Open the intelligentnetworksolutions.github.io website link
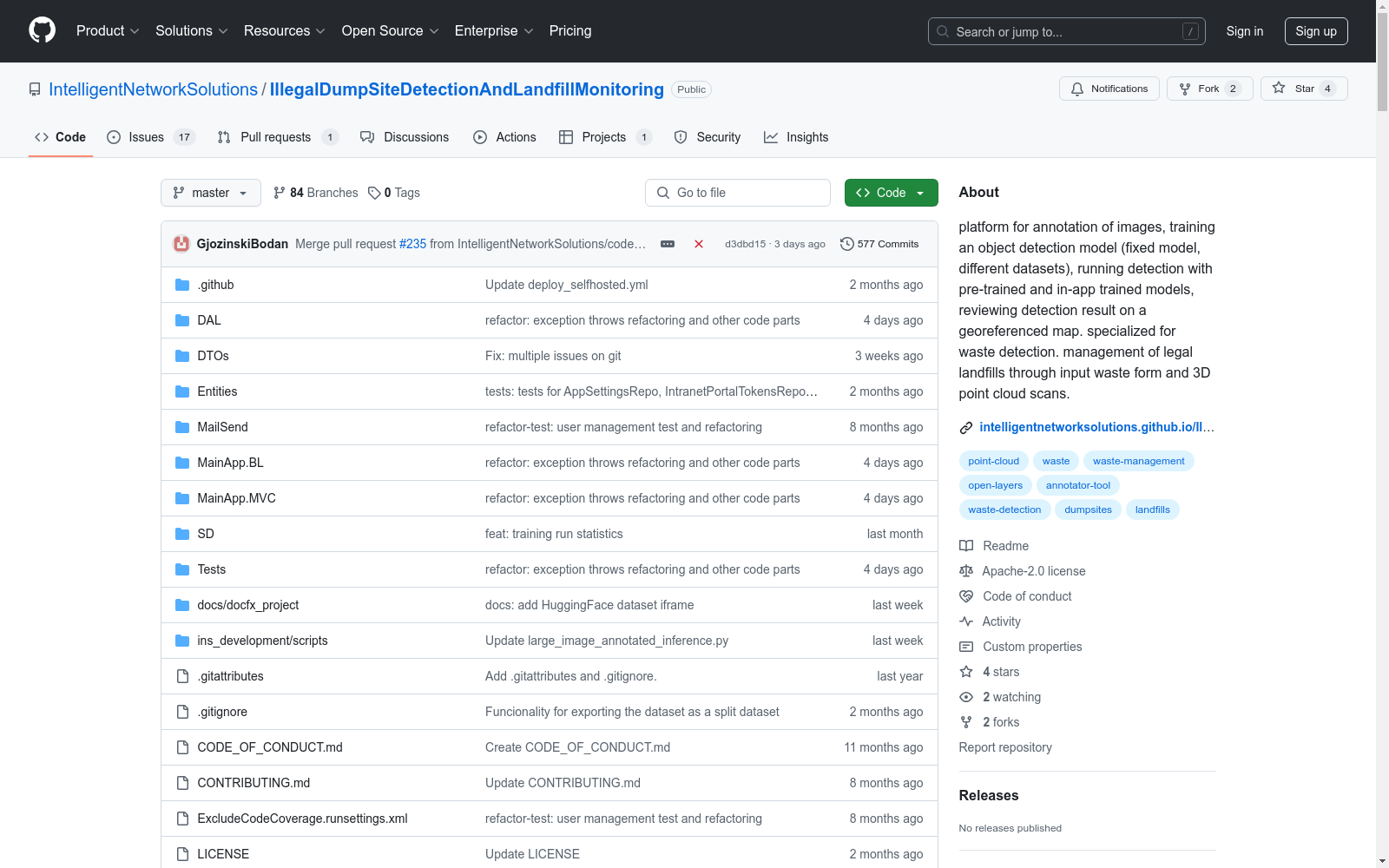This screenshot has height=868, width=1389. click(x=1097, y=427)
